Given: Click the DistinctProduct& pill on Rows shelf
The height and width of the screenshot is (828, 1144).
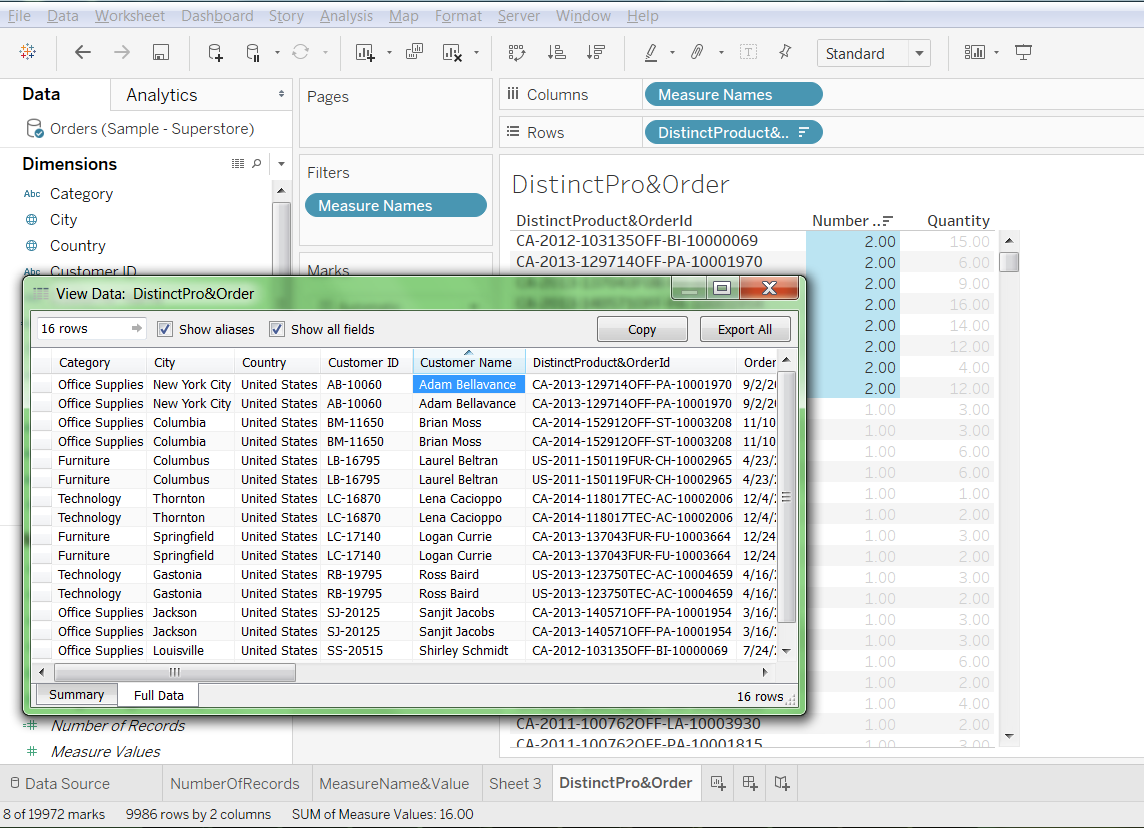Looking at the screenshot, I should [x=733, y=132].
